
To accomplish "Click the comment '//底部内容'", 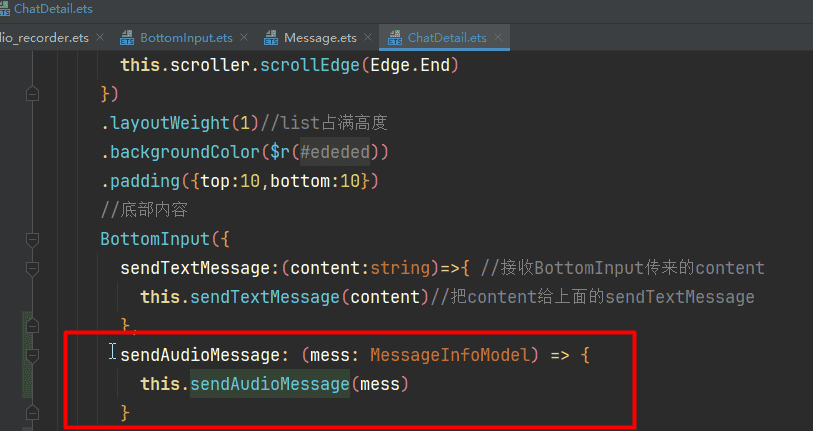I will click(x=144, y=210).
